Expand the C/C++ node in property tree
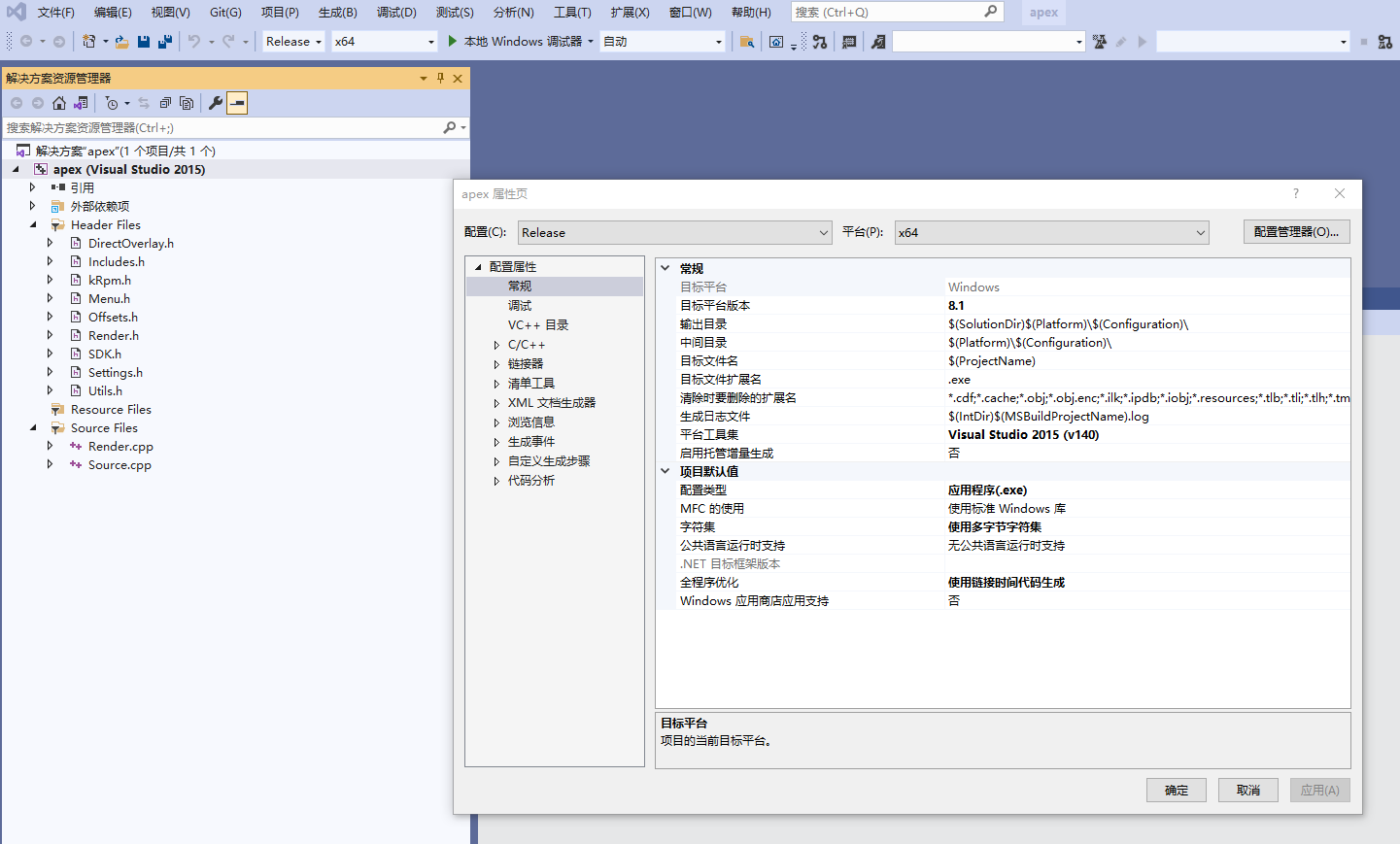 [x=496, y=345]
